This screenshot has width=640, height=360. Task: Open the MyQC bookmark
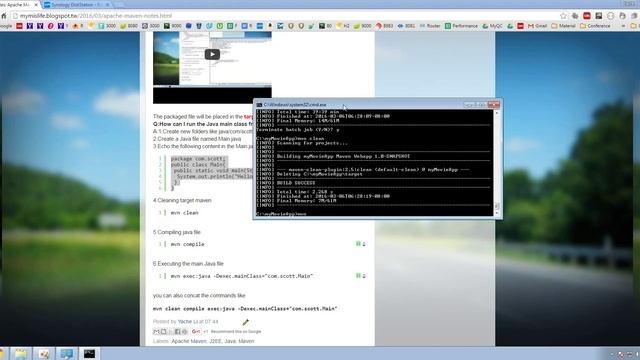tap(492, 26)
